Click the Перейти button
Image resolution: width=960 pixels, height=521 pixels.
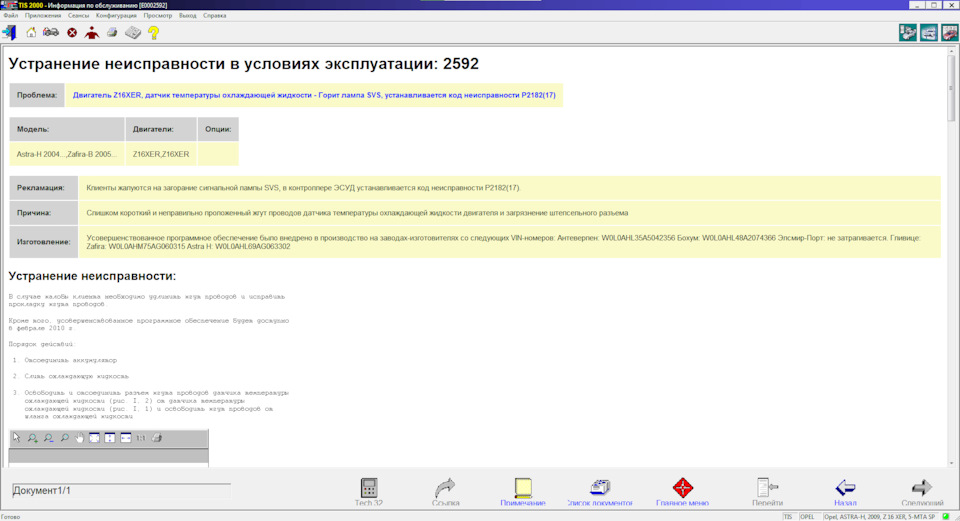[x=767, y=492]
